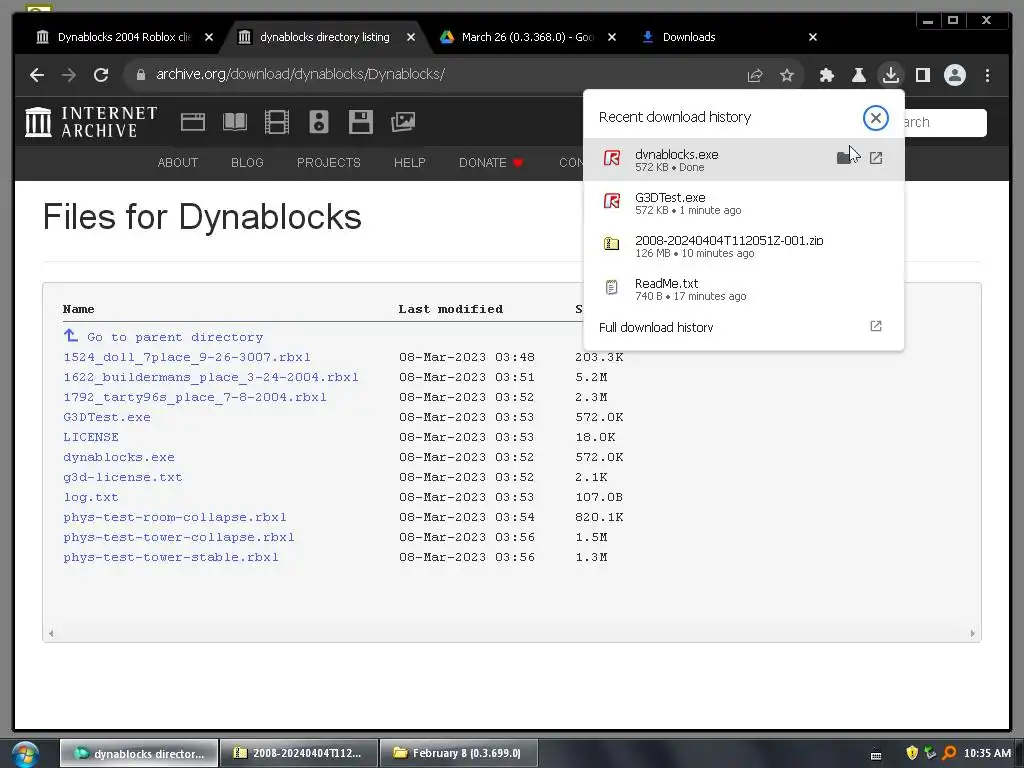Open phys-test-tower-stable.rbxl
The width and height of the screenshot is (1024, 768).
[x=171, y=557]
